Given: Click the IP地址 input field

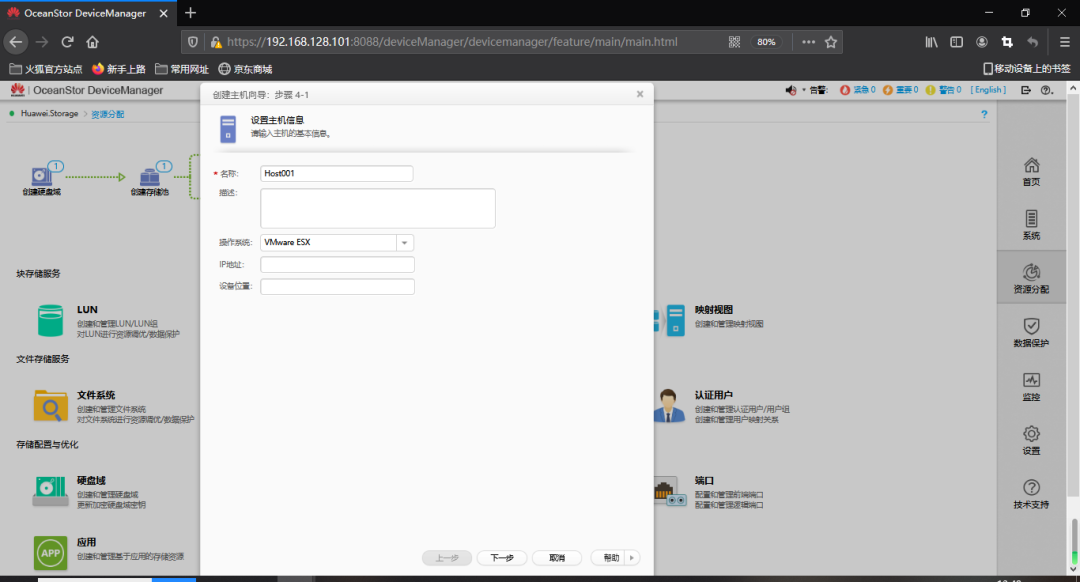Looking at the screenshot, I should point(338,264).
